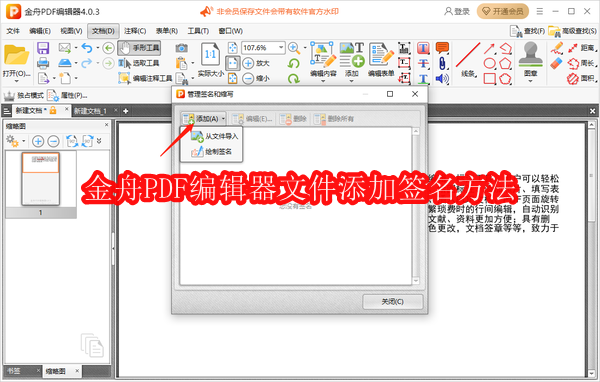Select the Hand tool (手形工具)
The height and width of the screenshot is (382, 600).
139,48
